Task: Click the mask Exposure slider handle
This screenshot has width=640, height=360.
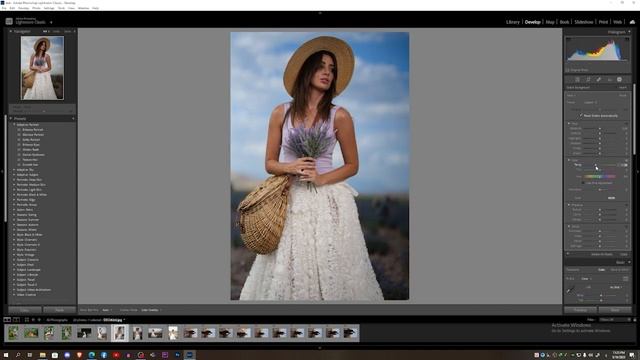Action: 600,128
